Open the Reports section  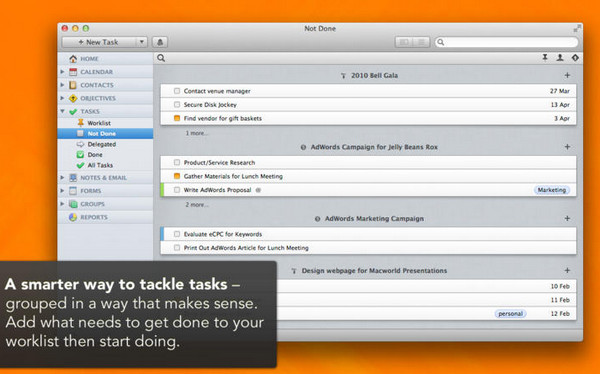[x=105, y=217]
